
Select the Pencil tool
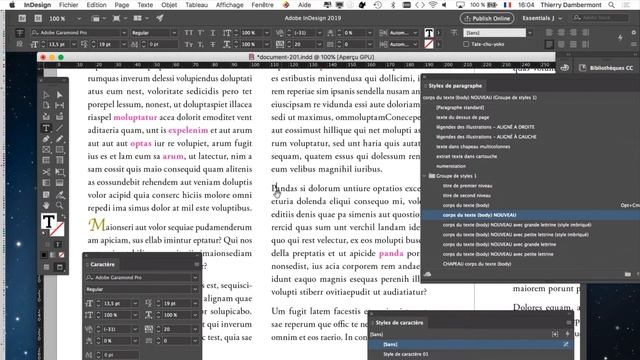click(60, 139)
